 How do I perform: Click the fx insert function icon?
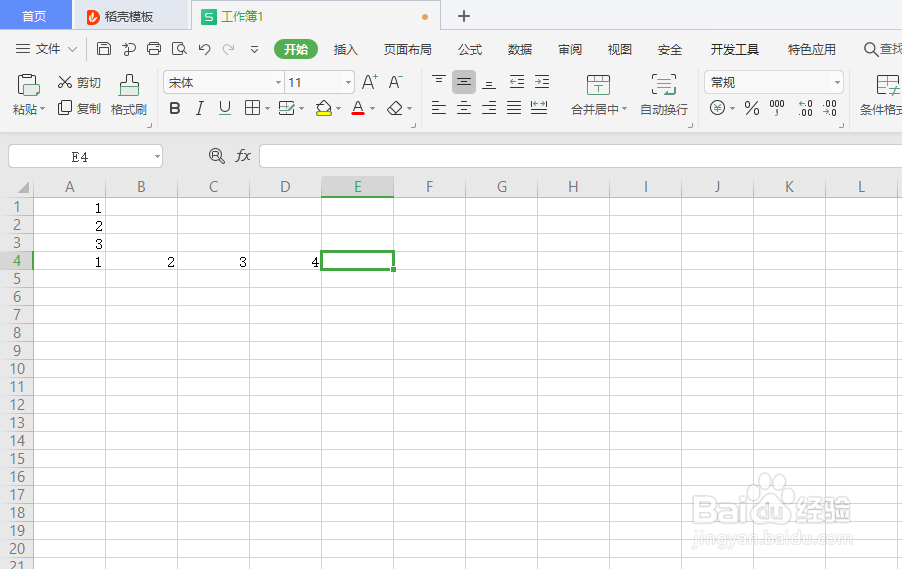[243, 156]
